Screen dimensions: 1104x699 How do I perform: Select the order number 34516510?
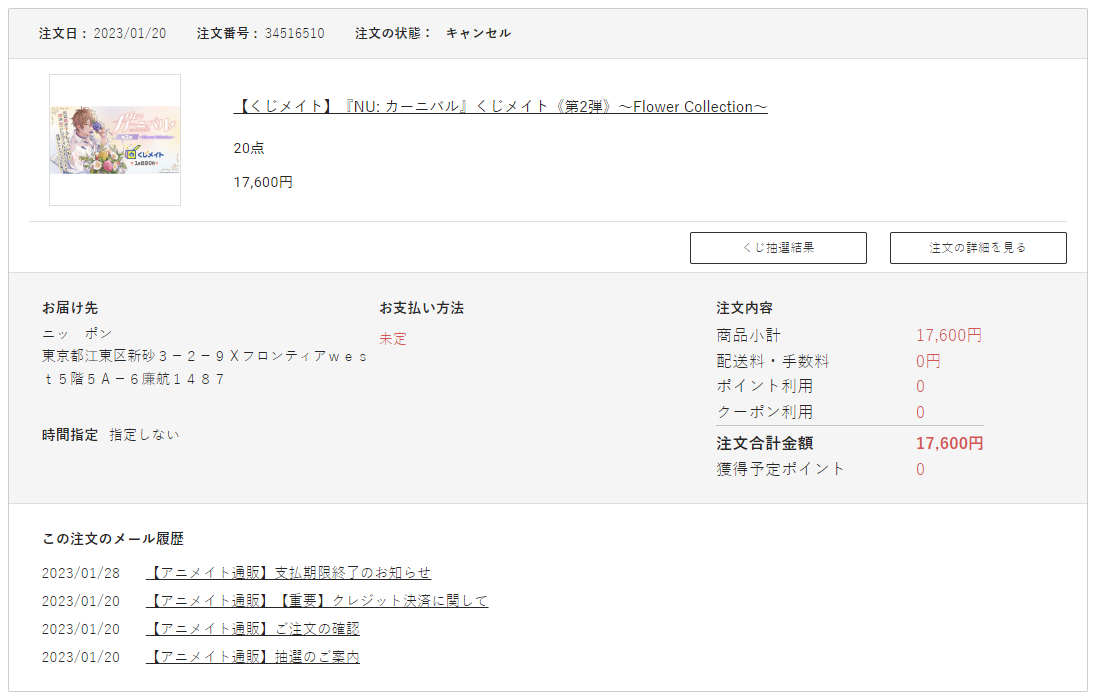pos(295,34)
